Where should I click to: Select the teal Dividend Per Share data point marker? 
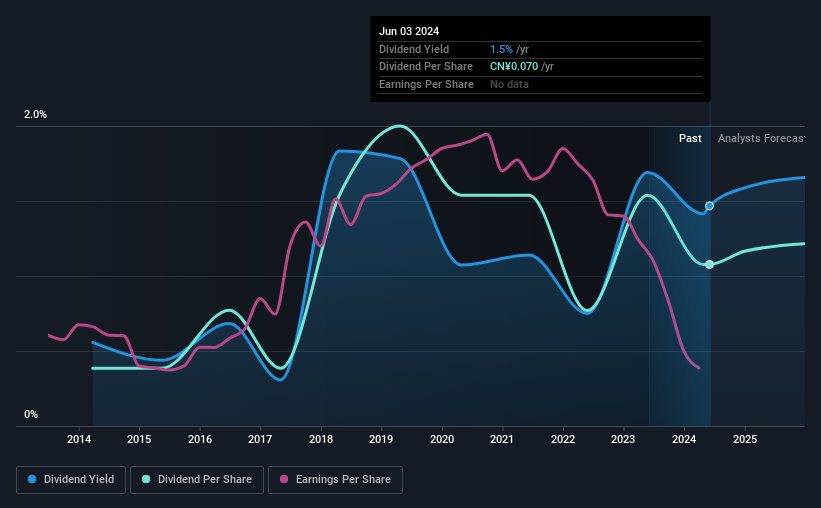coord(709,264)
